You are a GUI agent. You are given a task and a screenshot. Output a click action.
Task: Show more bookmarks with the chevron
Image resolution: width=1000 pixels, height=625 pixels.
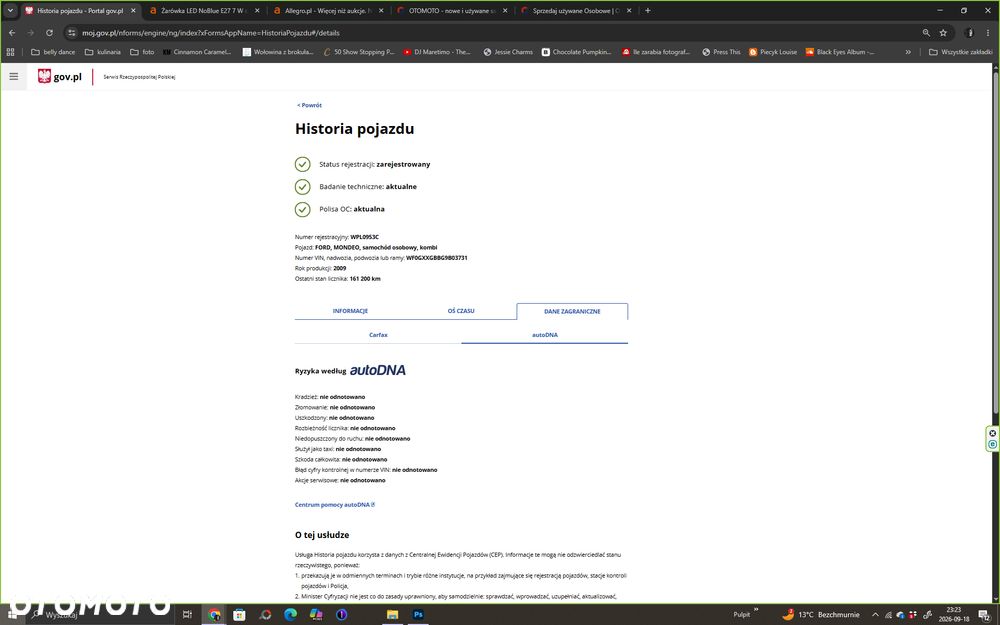click(908, 52)
